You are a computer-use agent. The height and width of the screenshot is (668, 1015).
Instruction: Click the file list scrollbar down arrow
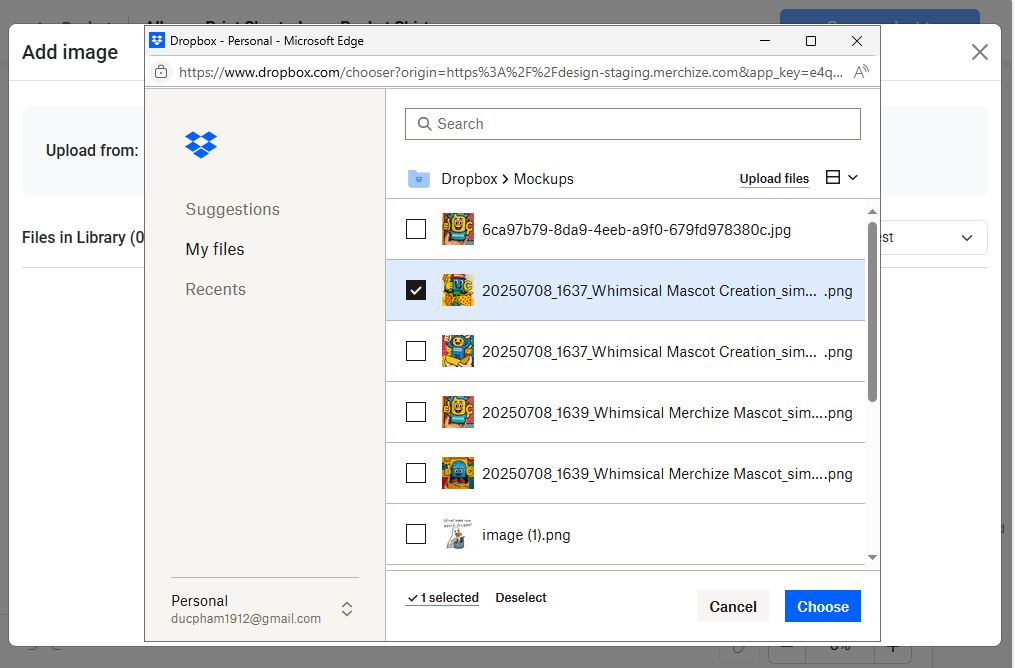(x=872, y=557)
